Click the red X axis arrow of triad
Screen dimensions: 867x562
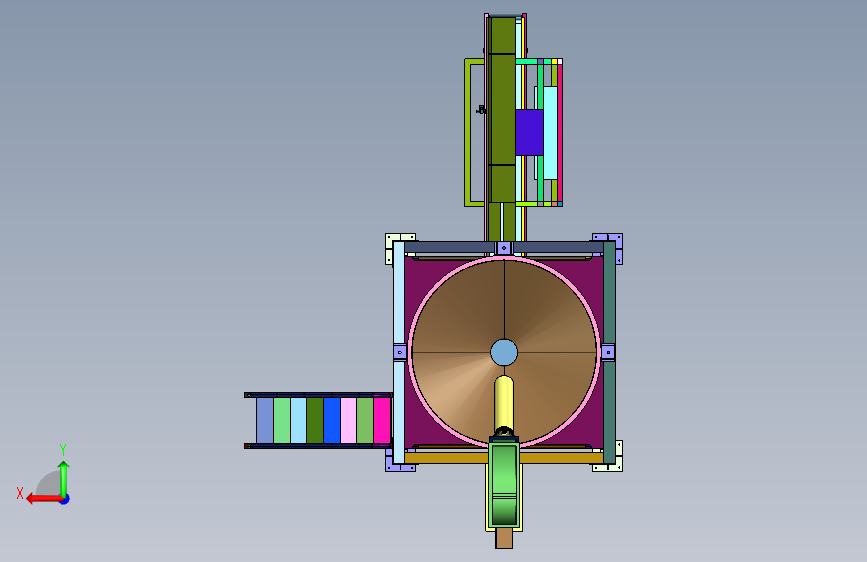coord(43,499)
